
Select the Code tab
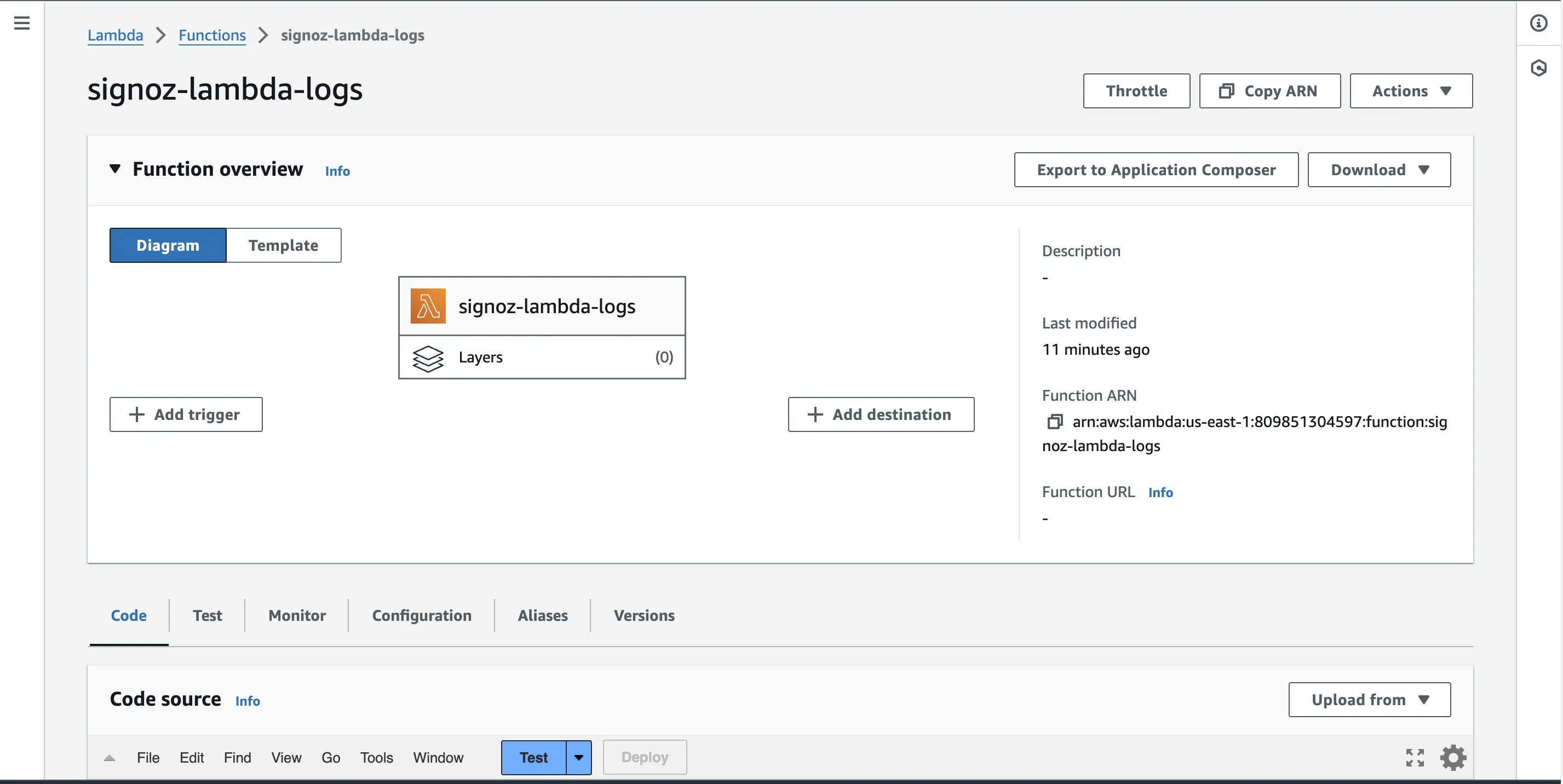click(129, 615)
